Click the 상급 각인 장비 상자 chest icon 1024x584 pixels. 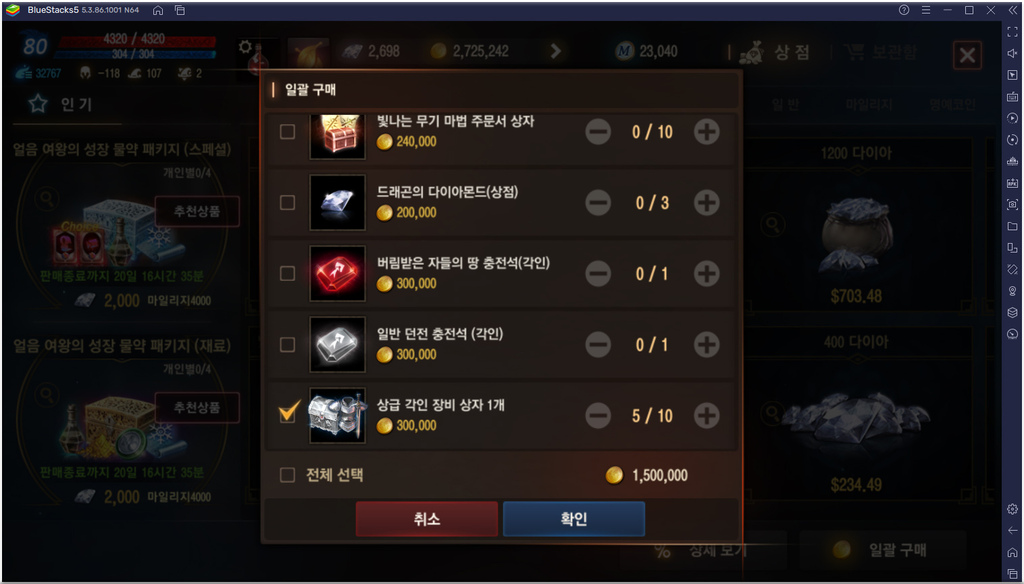click(337, 415)
